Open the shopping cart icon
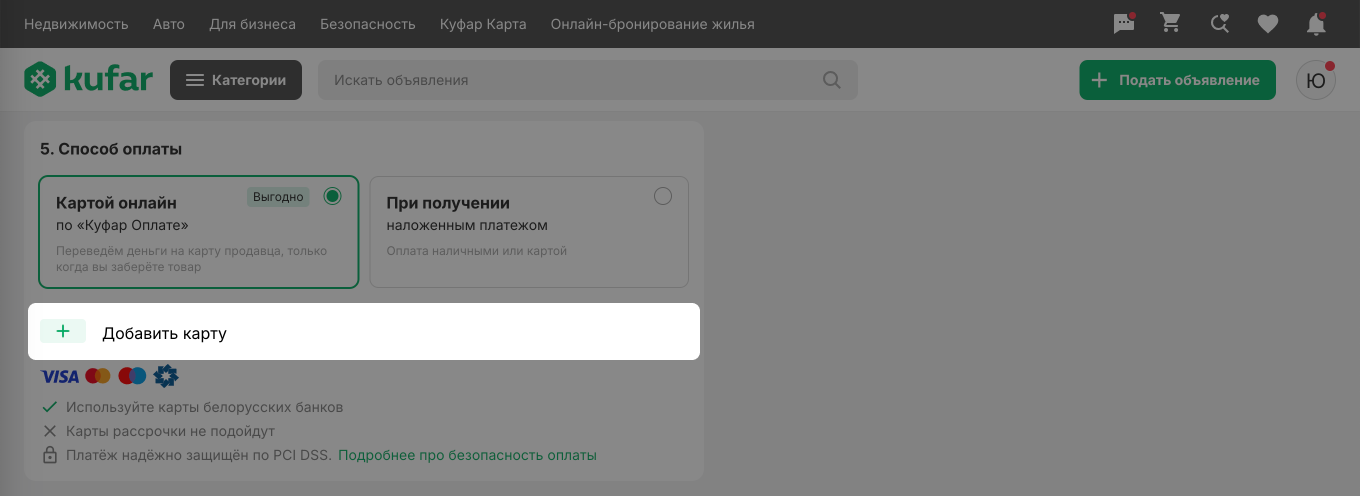 pos(1170,23)
